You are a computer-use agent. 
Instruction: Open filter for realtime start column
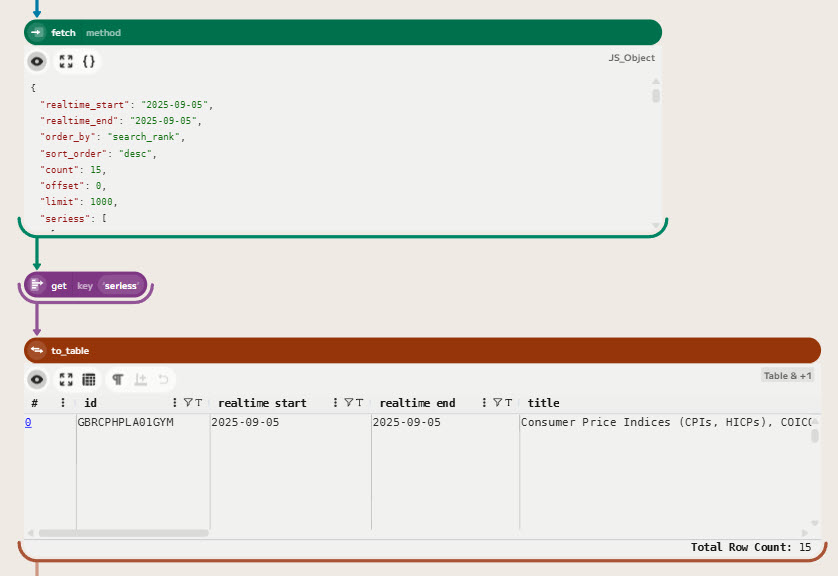pos(347,403)
